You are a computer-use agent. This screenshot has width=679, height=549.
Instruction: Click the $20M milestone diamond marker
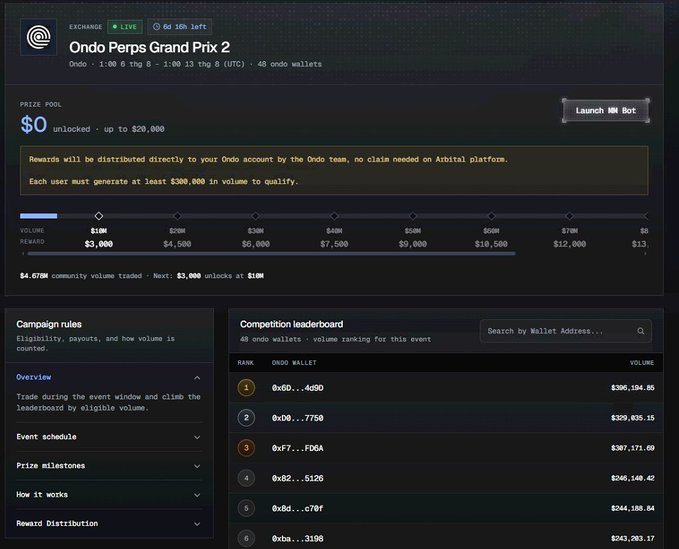pyautogui.click(x=177, y=216)
